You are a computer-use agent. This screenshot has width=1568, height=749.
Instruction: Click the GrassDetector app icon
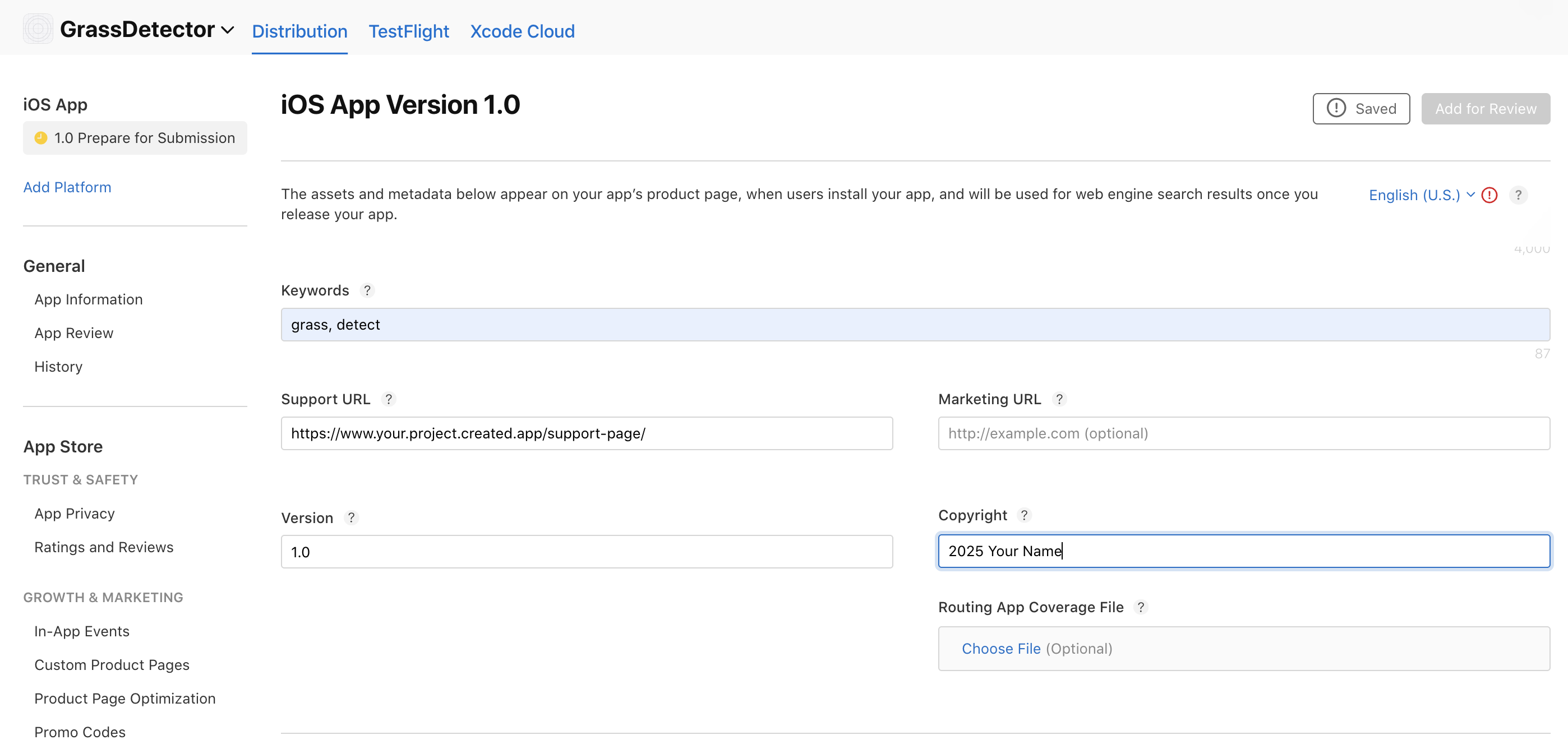pyautogui.click(x=38, y=29)
